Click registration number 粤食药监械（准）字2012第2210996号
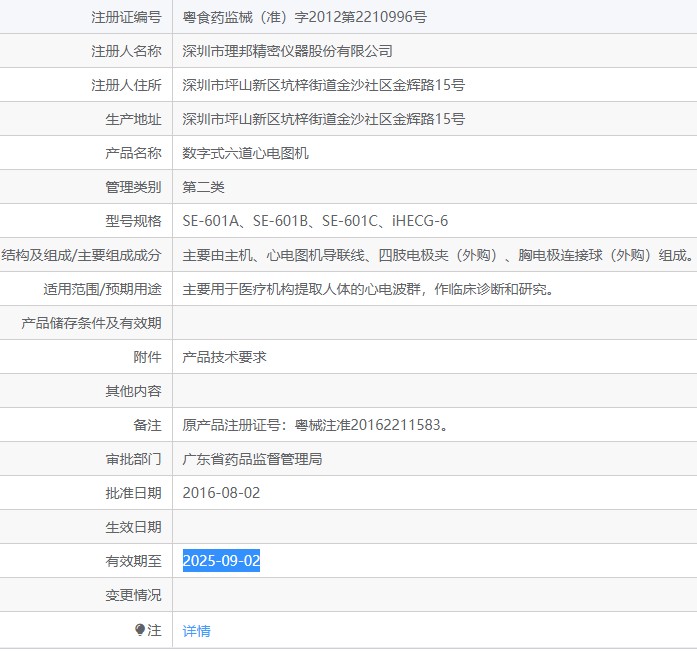 [304, 17]
